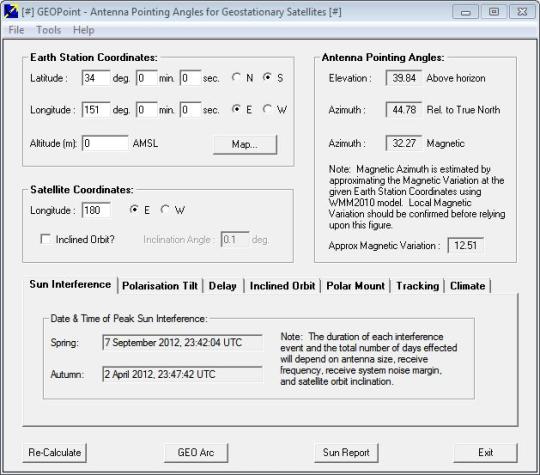The width and height of the screenshot is (540, 475).
Task: Select the N latitude hemisphere radio button
Action: (236, 77)
